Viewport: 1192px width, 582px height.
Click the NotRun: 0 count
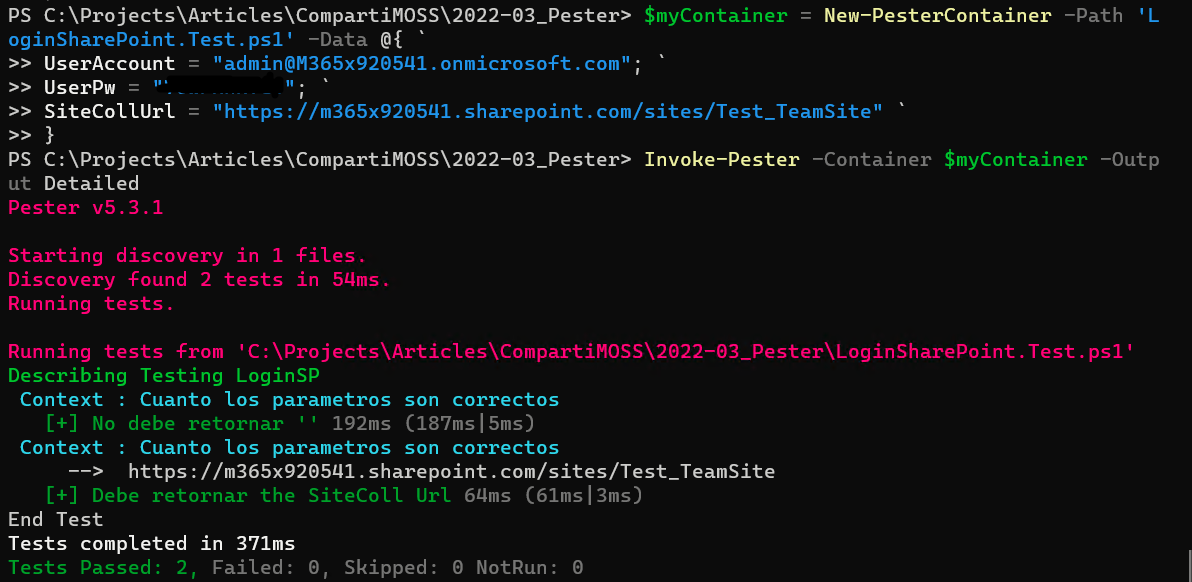coord(529,568)
